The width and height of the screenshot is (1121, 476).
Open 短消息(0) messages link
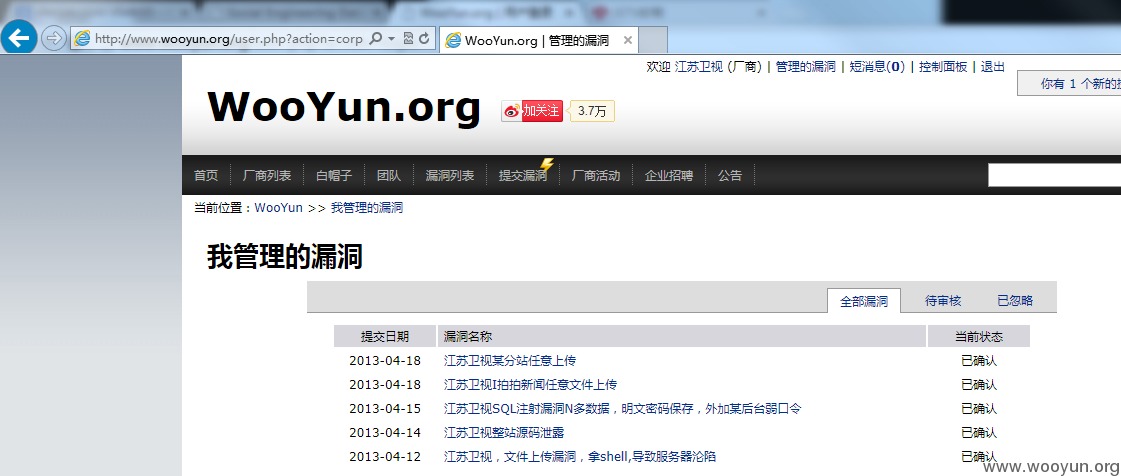click(877, 66)
